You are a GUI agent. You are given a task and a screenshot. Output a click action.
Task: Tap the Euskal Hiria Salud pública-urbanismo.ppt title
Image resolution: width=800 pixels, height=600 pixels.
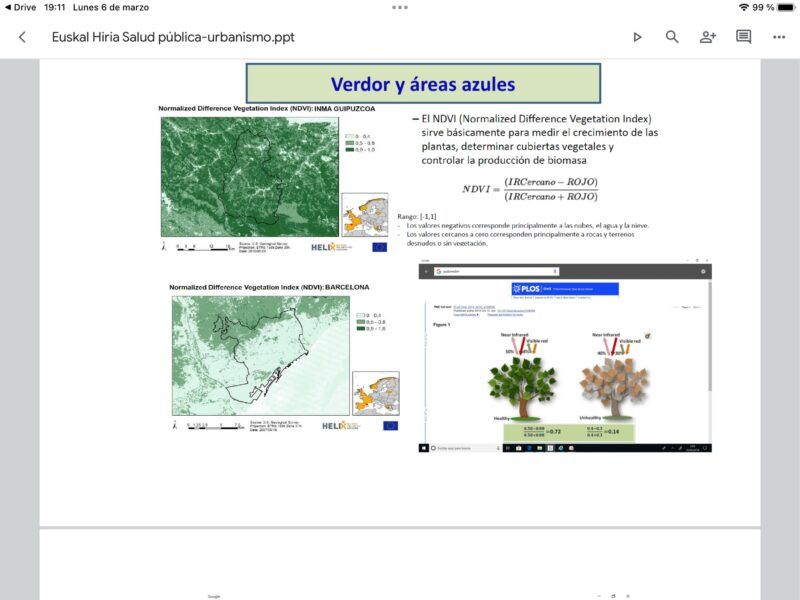[173, 37]
